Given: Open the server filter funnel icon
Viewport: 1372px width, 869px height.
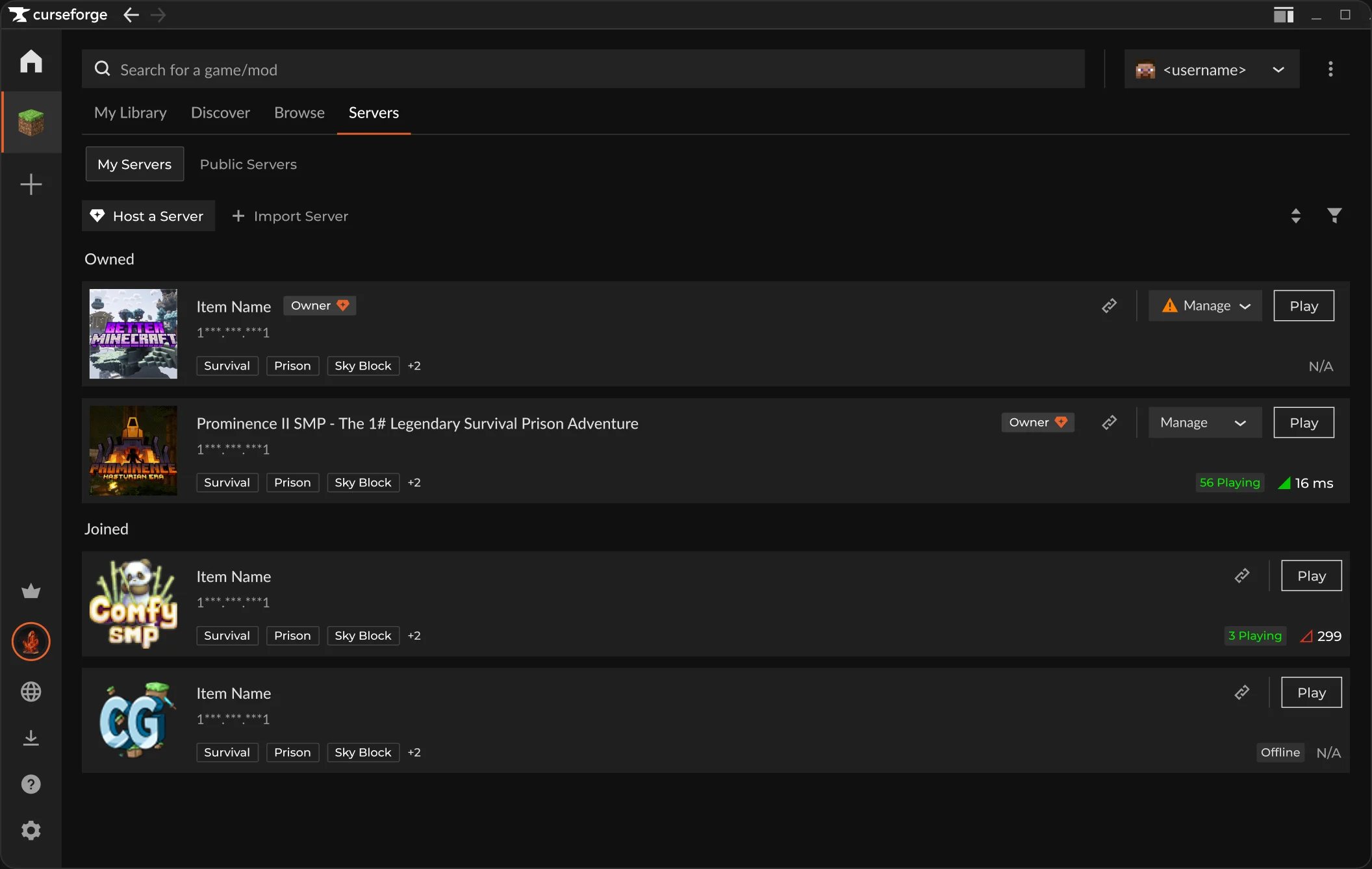Looking at the screenshot, I should pos(1334,216).
